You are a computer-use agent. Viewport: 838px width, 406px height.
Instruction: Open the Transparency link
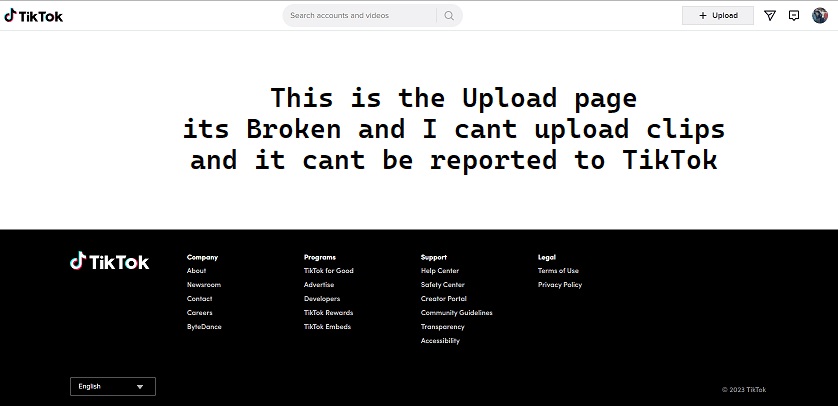(x=443, y=326)
